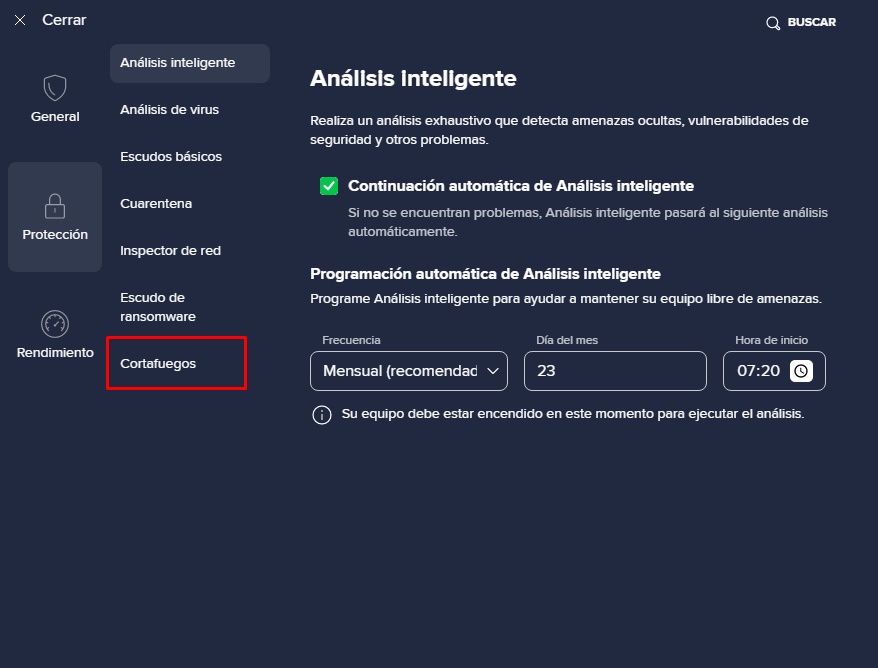Click the General shield icon
The width and height of the screenshot is (878, 668).
coord(55,88)
